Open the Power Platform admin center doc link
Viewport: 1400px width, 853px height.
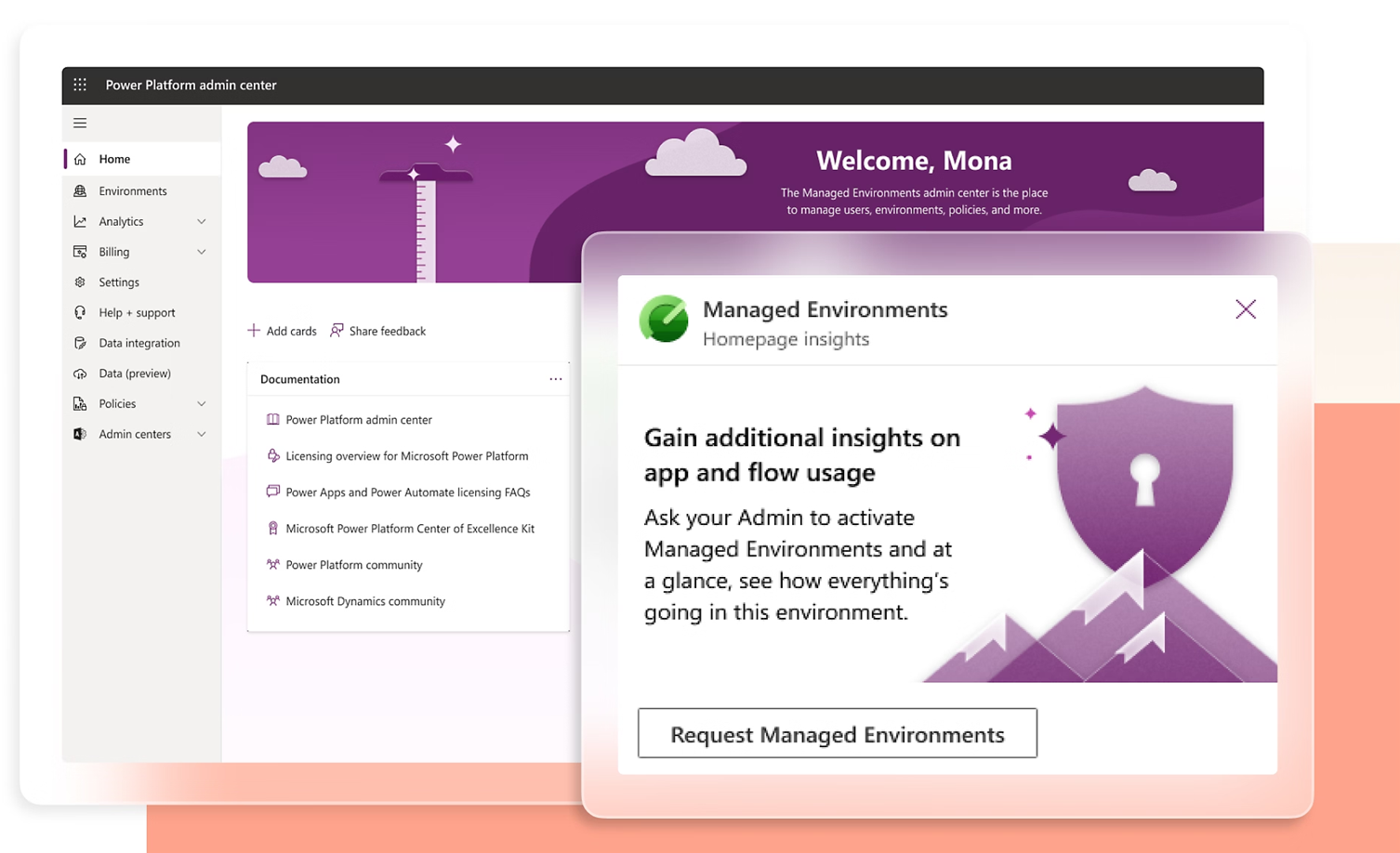click(359, 419)
